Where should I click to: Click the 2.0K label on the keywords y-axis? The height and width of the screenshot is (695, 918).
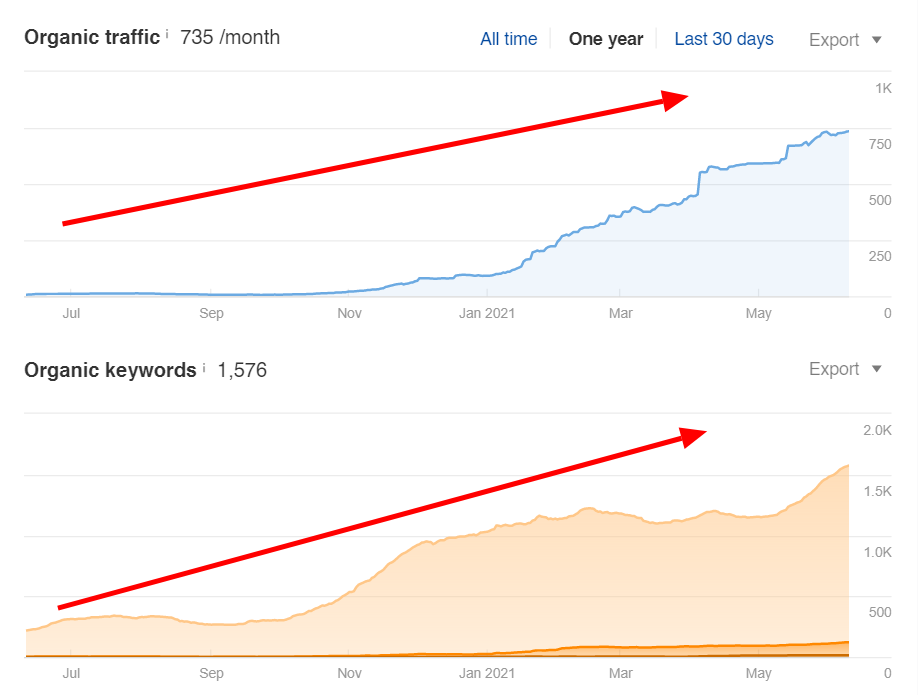coord(877,431)
